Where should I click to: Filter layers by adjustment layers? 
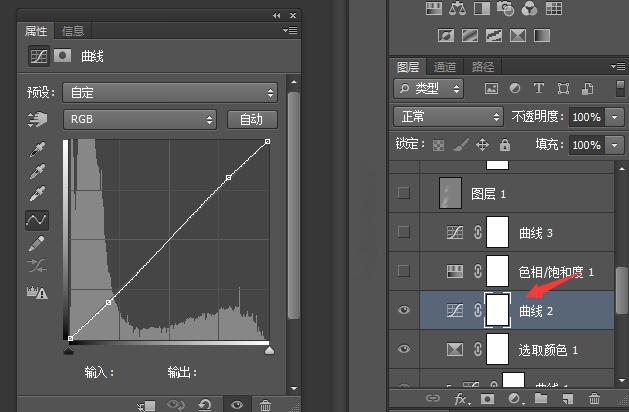[x=515, y=88]
